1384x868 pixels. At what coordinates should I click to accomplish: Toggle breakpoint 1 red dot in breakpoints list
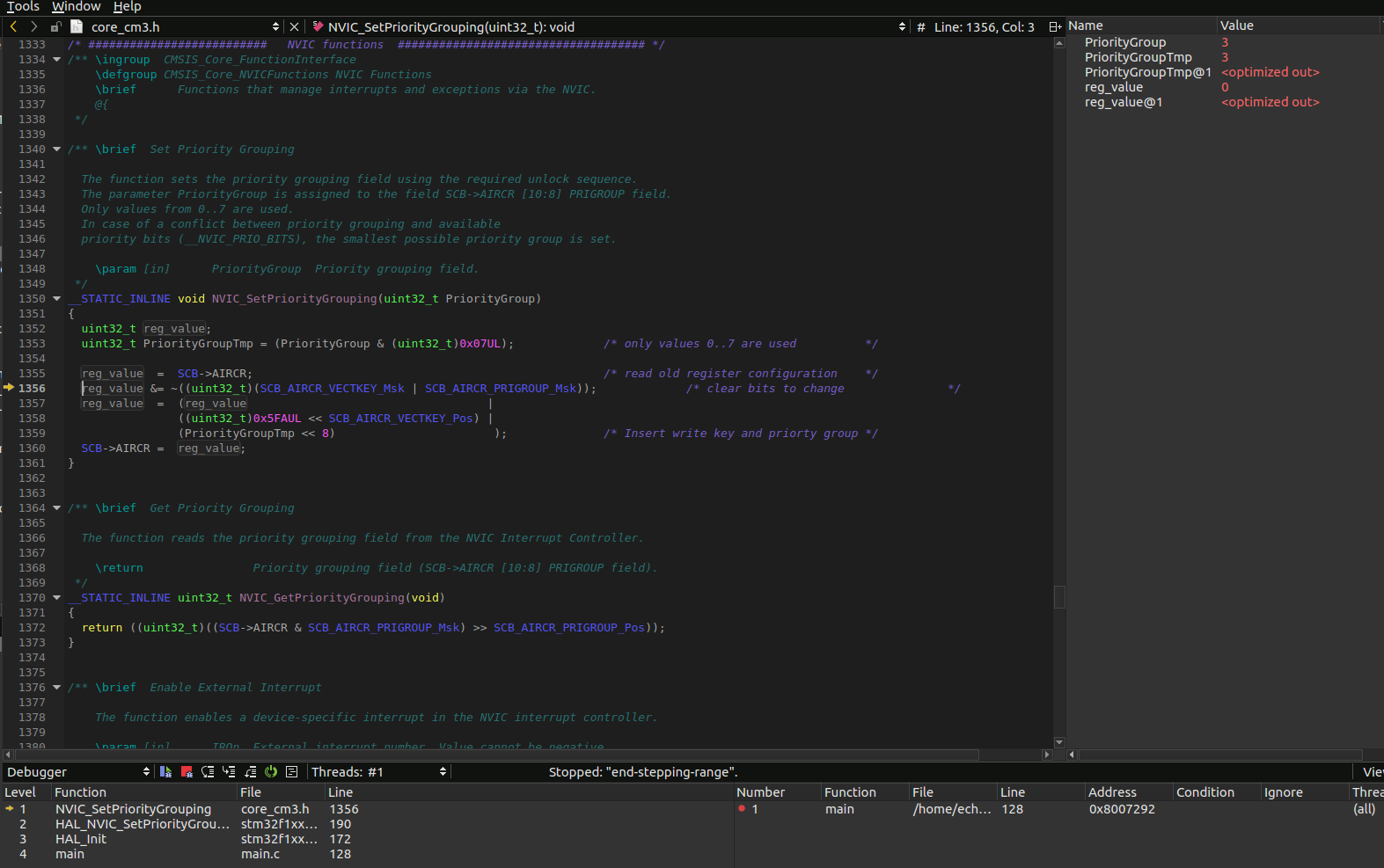(x=742, y=809)
